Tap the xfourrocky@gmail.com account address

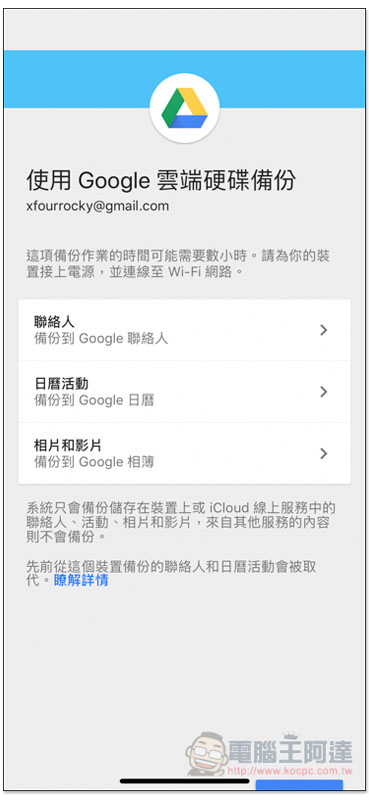point(97,206)
